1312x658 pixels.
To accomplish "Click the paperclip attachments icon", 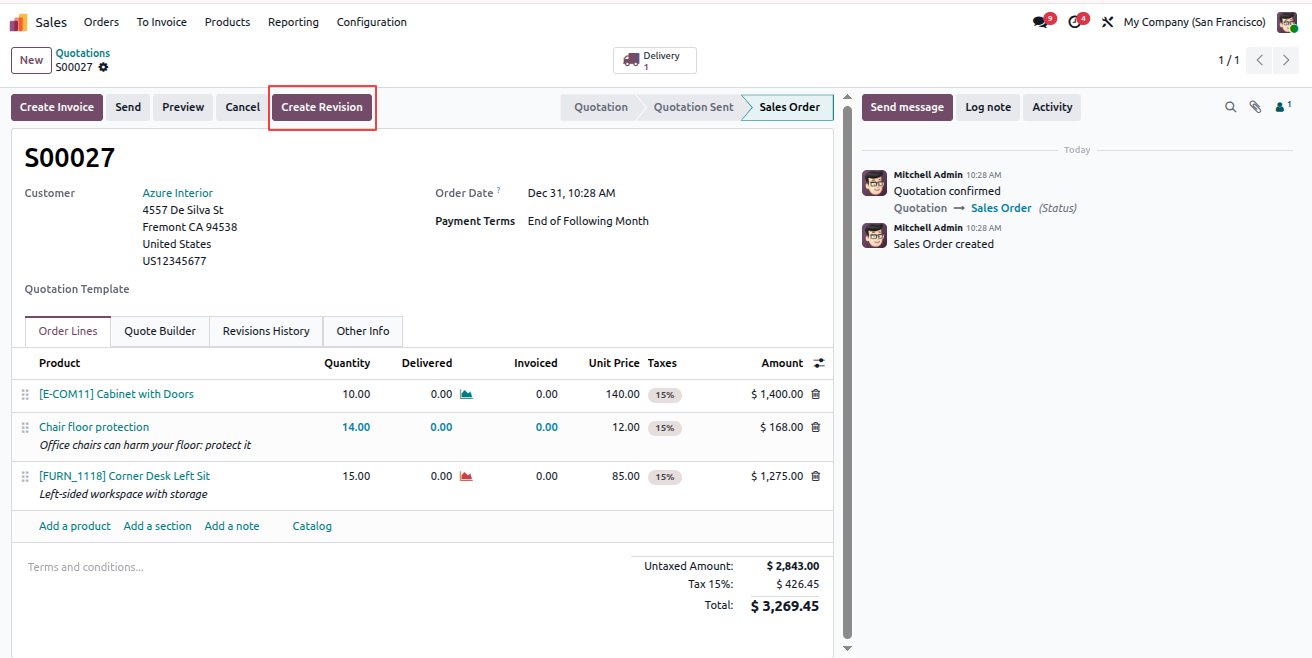I will [1255, 107].
